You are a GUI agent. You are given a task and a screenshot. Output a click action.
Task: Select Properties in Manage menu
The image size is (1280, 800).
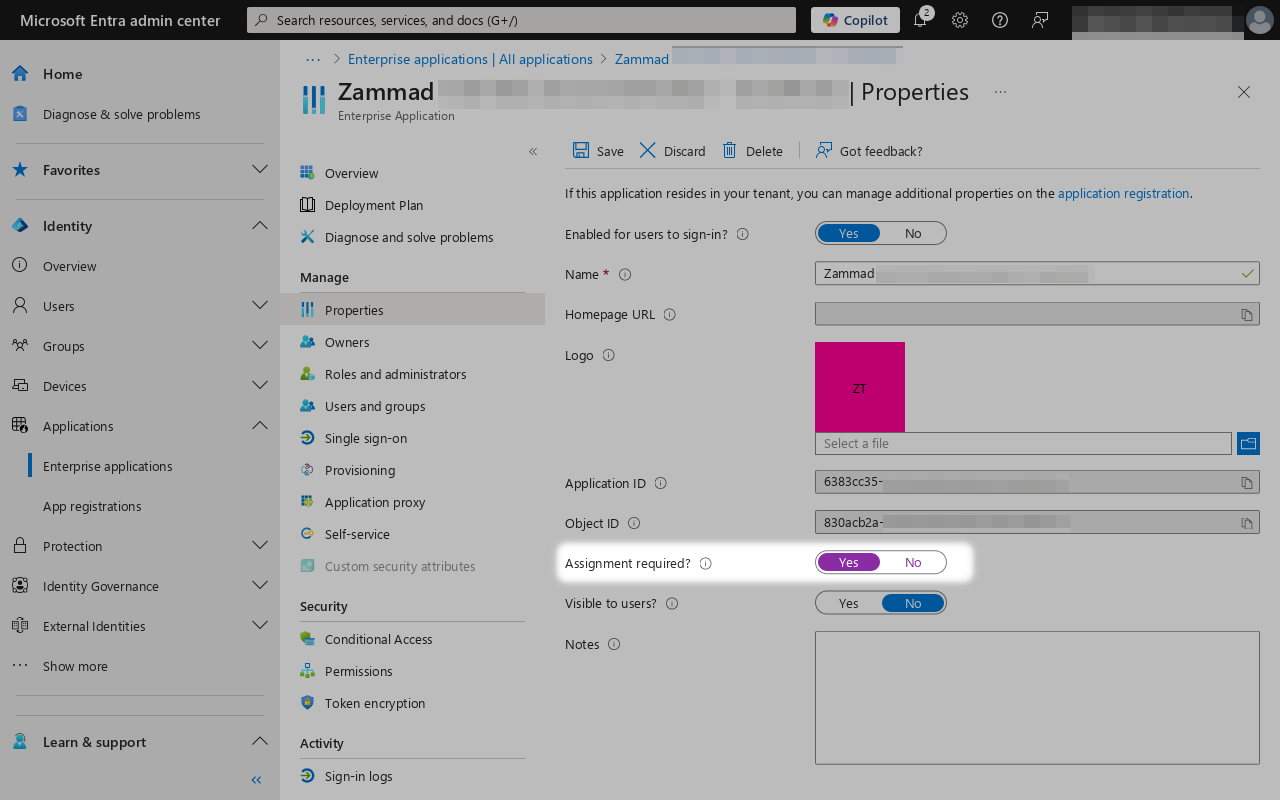pos(412,310)
